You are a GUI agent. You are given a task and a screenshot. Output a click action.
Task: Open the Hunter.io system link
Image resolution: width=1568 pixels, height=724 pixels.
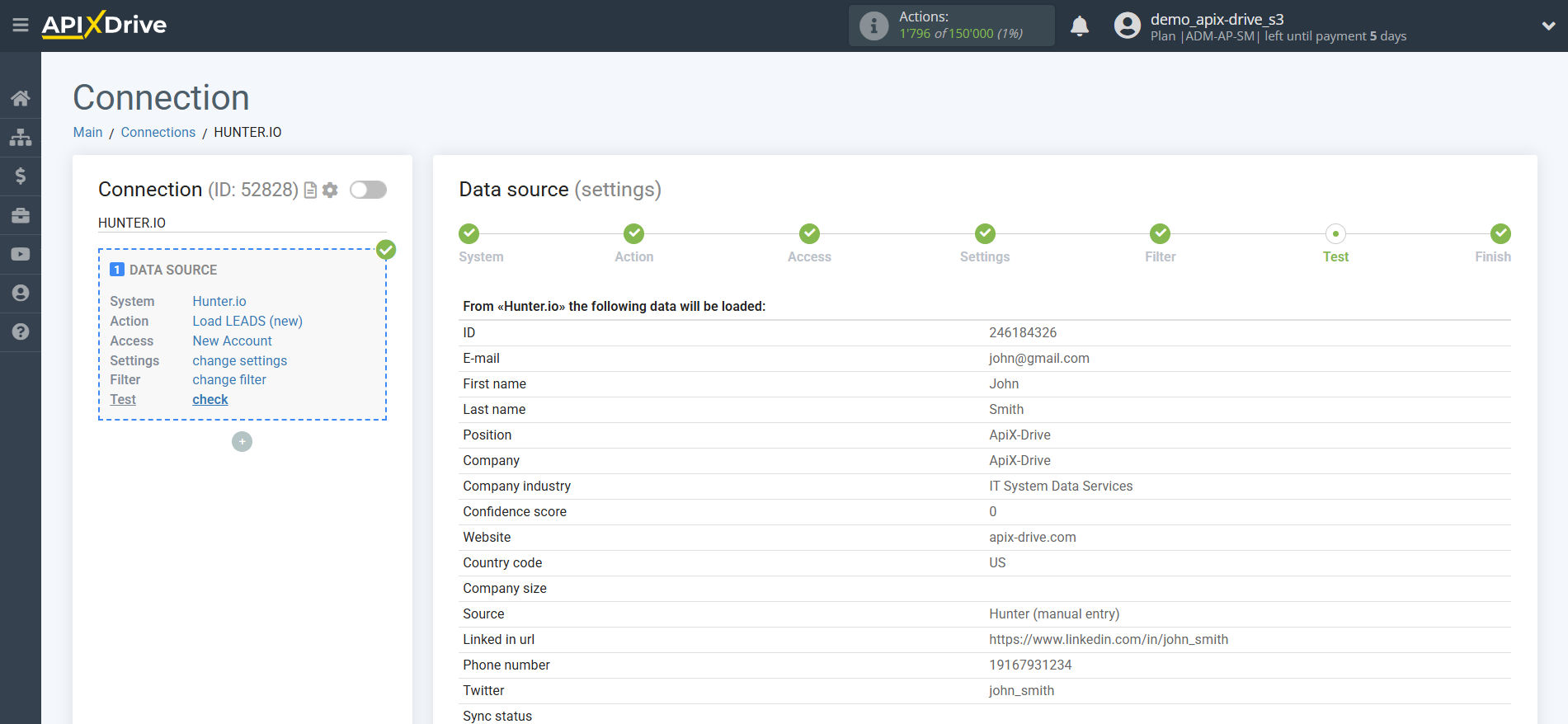coord(219,301)
